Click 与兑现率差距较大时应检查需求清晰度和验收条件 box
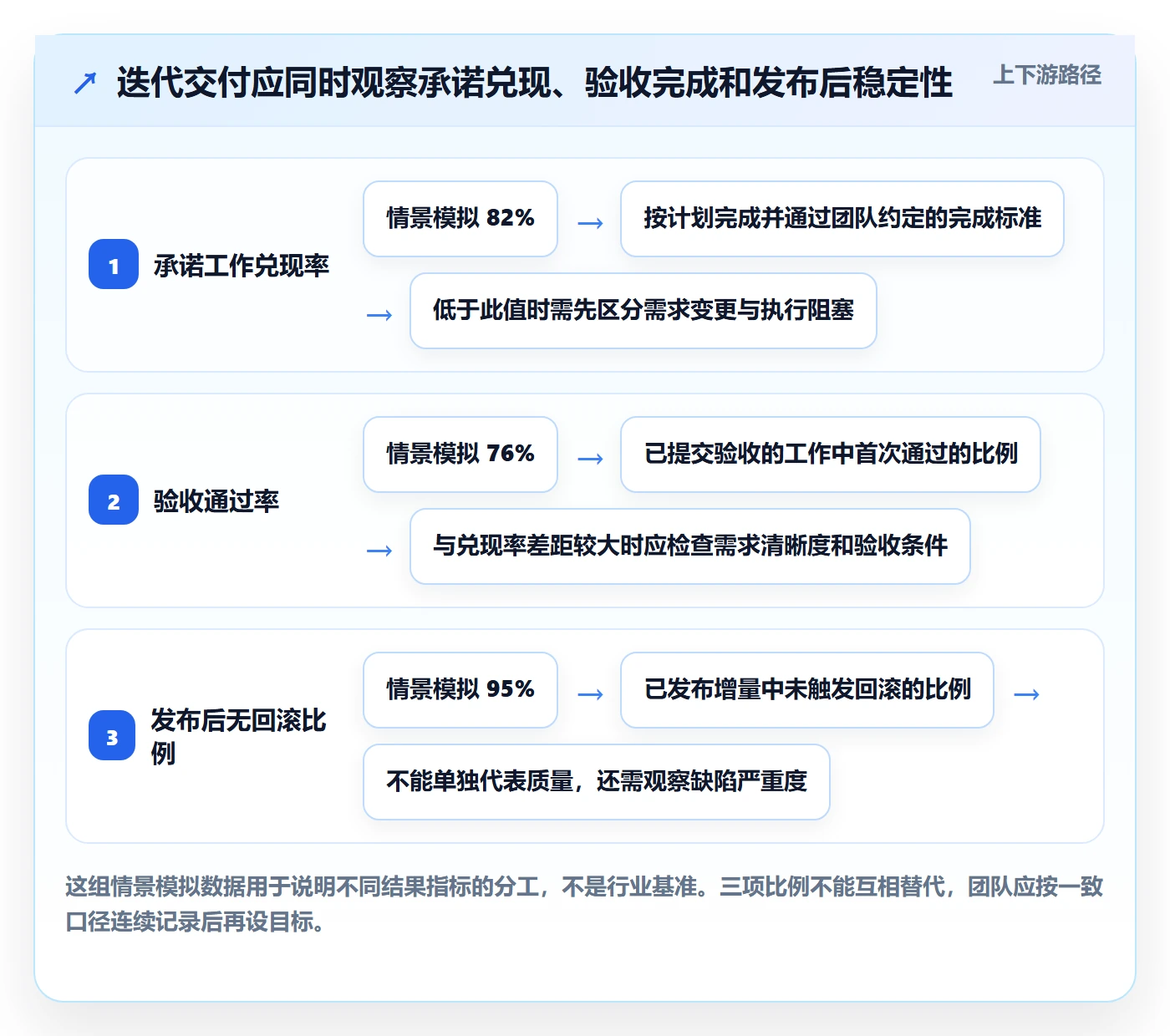Viewport: 1170px width, 1036px height. (690, 546)
